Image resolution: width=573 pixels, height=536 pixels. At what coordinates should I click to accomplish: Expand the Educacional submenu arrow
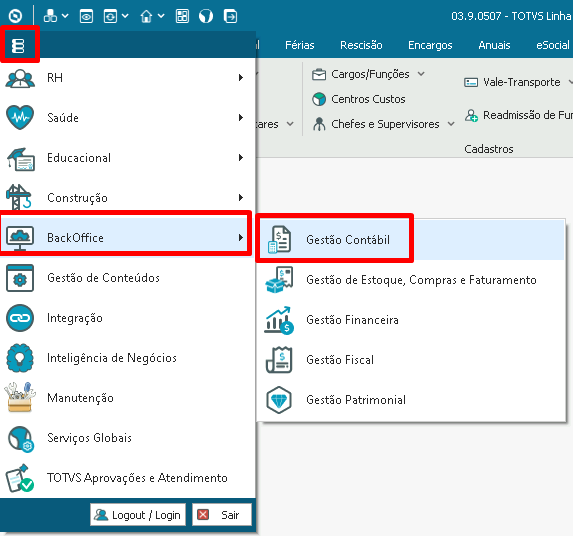tap(240, 157)
